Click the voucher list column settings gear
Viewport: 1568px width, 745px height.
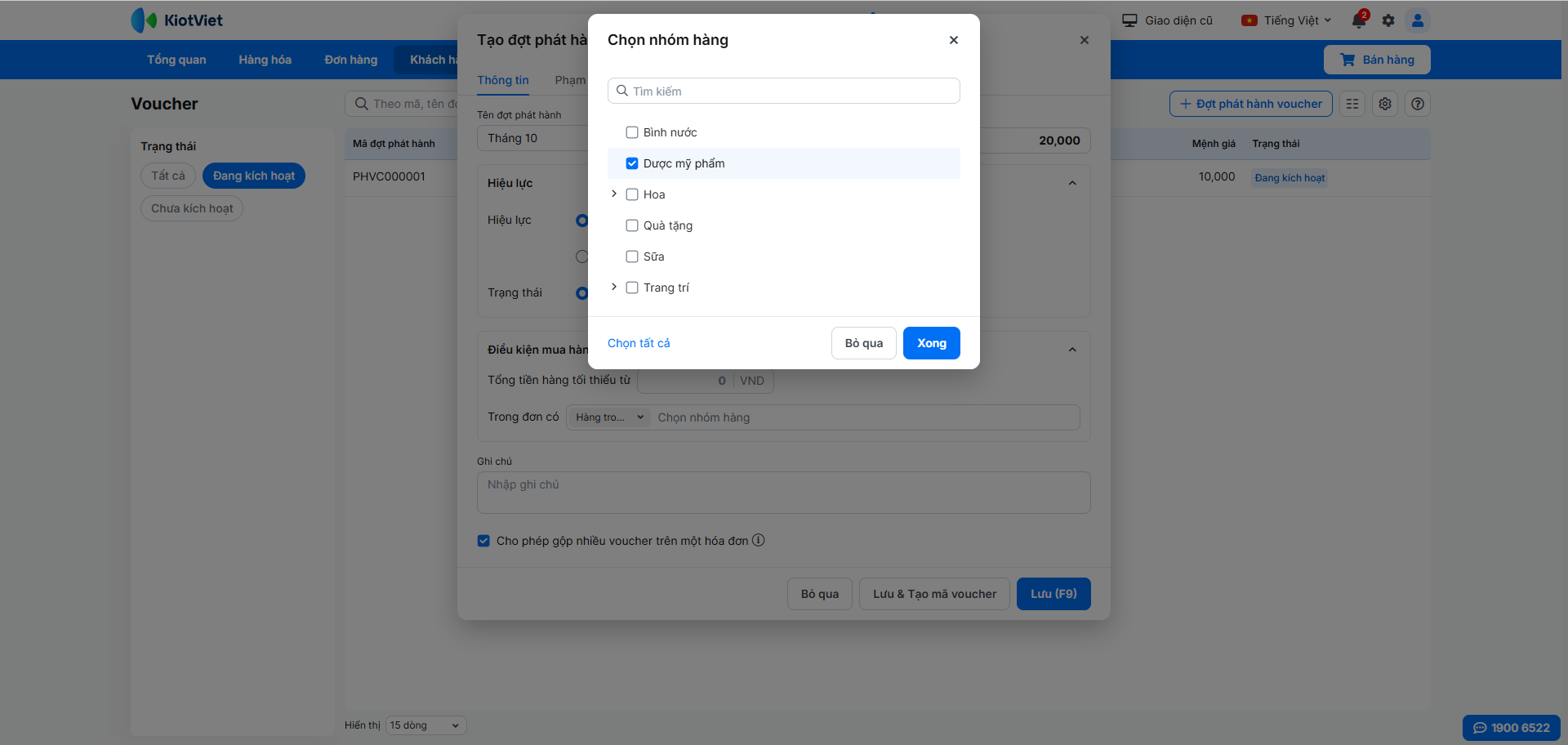coord(1385,104)
